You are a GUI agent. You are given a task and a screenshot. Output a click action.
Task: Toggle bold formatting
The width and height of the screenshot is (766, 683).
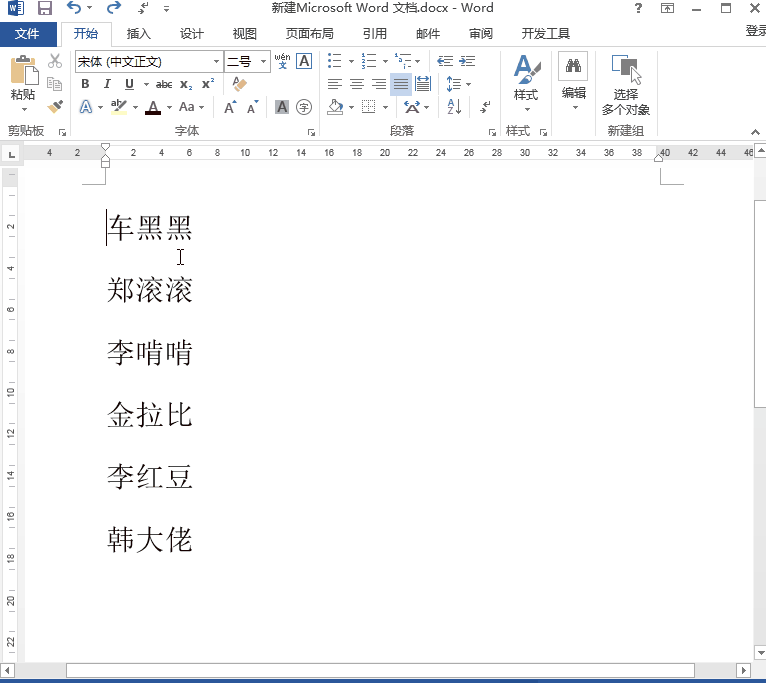click(x=85, y=84)
